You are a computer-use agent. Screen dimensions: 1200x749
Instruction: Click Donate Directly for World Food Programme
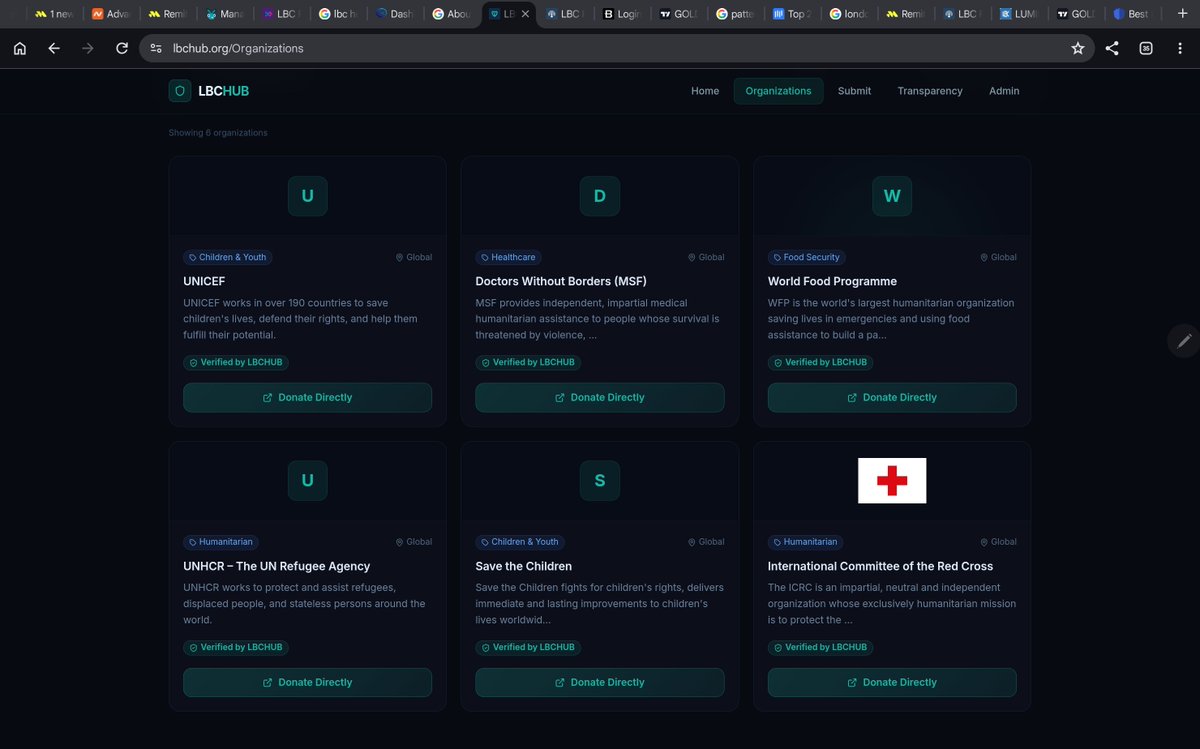coord(892,397)
